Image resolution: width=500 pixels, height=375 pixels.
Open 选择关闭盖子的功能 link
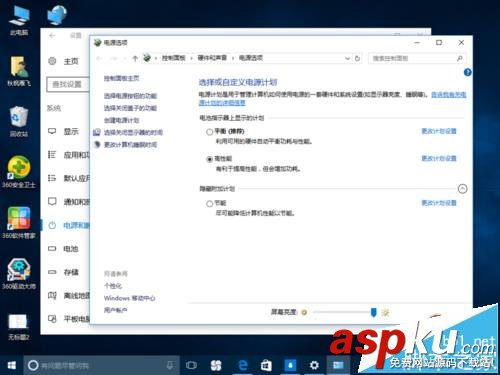tap(130, 108)
